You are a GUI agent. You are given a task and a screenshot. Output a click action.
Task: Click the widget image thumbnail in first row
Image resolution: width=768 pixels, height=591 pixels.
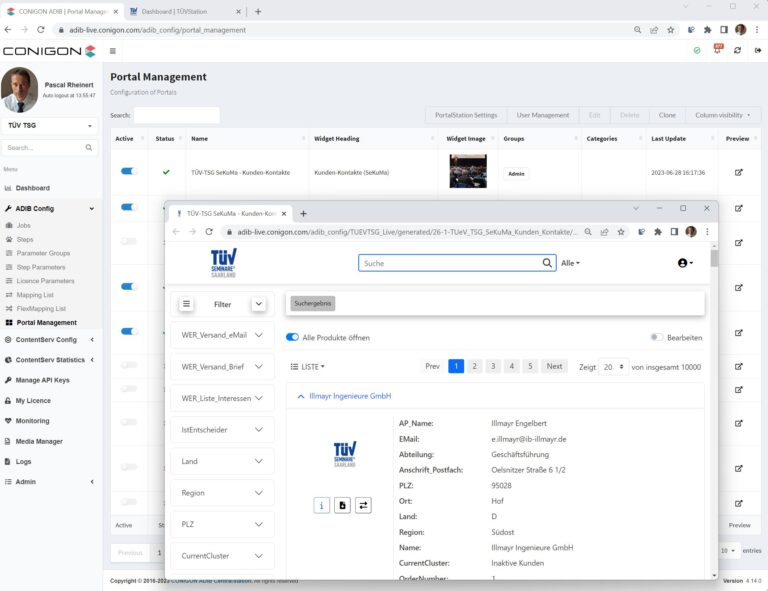[x=468, y=171]
